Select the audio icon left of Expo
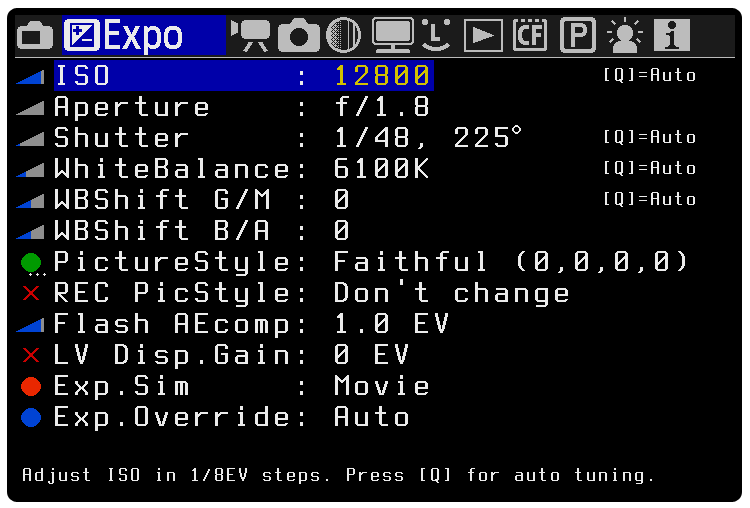Screen dimensions: 750x508 pos(35,36)
